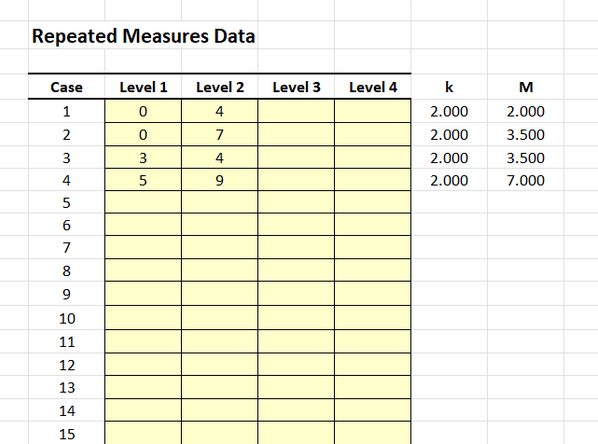Click M value 2.000 for Case 1

point(526,111)
